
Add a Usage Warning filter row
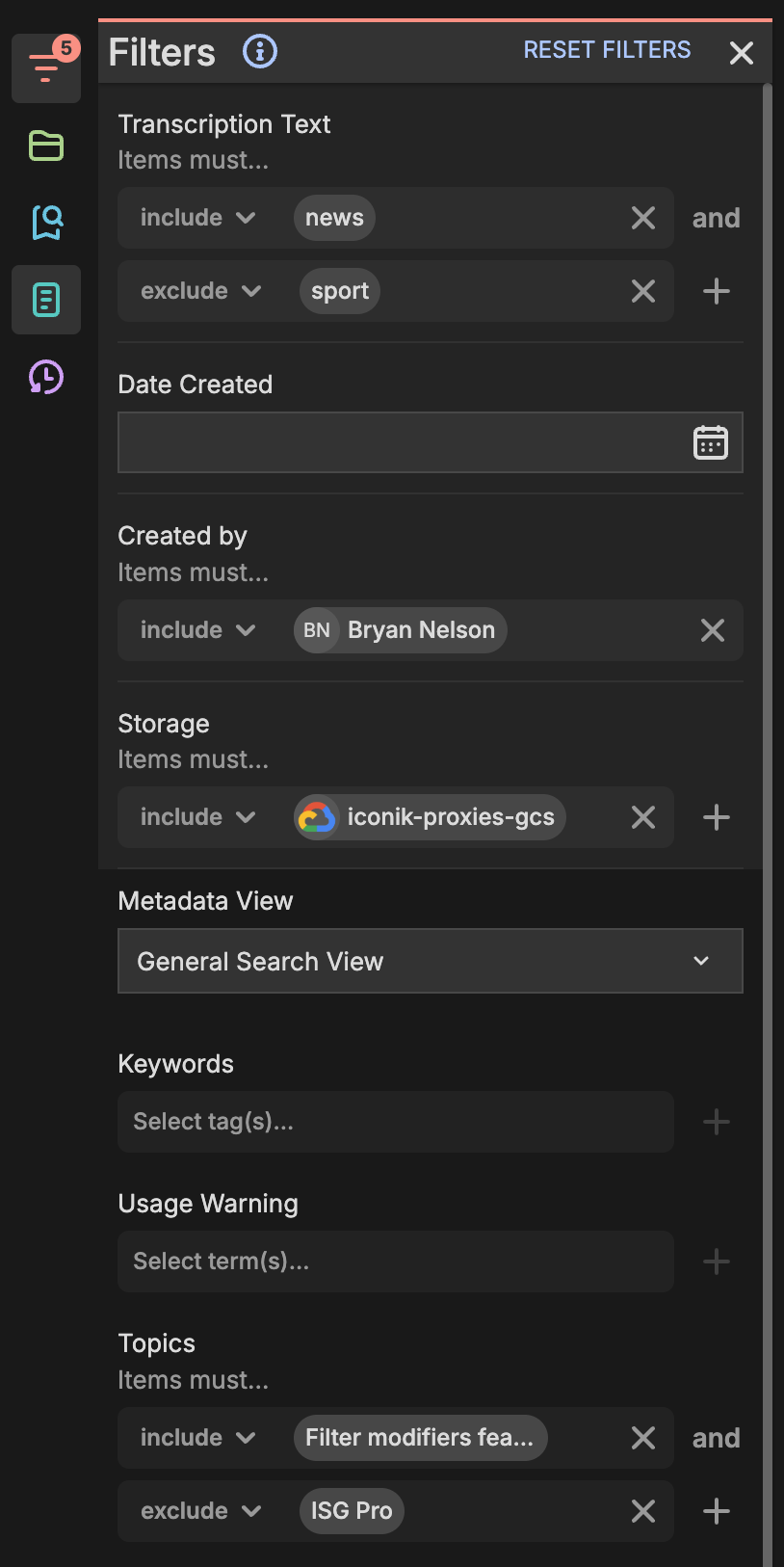coord(717,1262)
